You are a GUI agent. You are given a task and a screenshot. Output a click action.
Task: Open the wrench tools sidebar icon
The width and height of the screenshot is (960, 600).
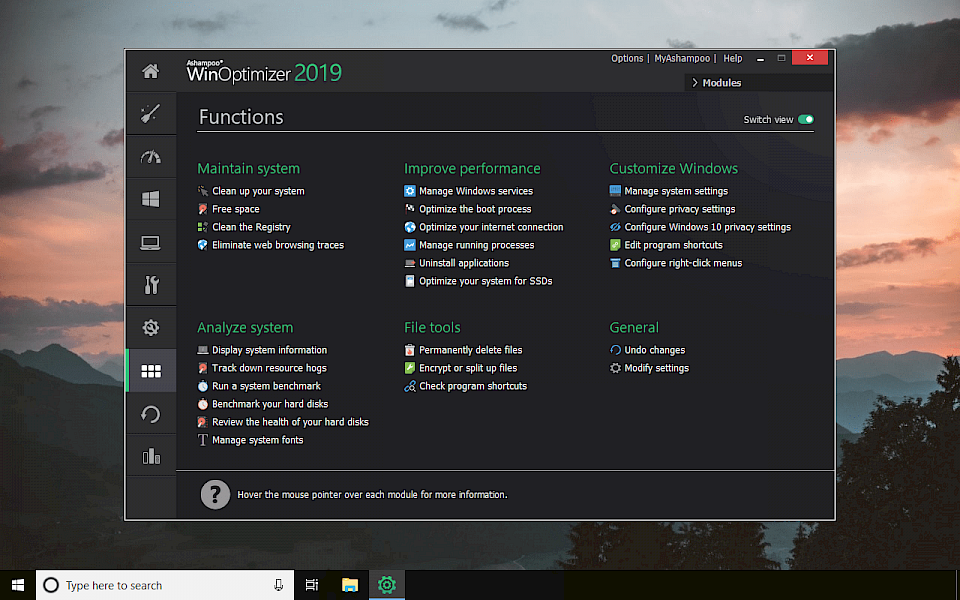[151, 285]
